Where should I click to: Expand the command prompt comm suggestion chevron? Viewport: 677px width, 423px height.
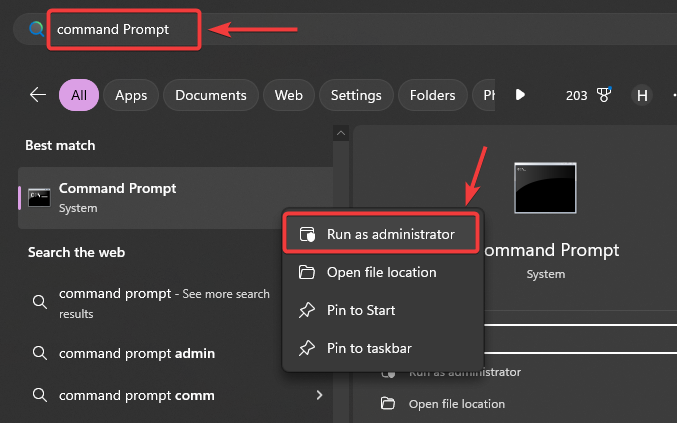pyautogui.click(x=319, y=395)
